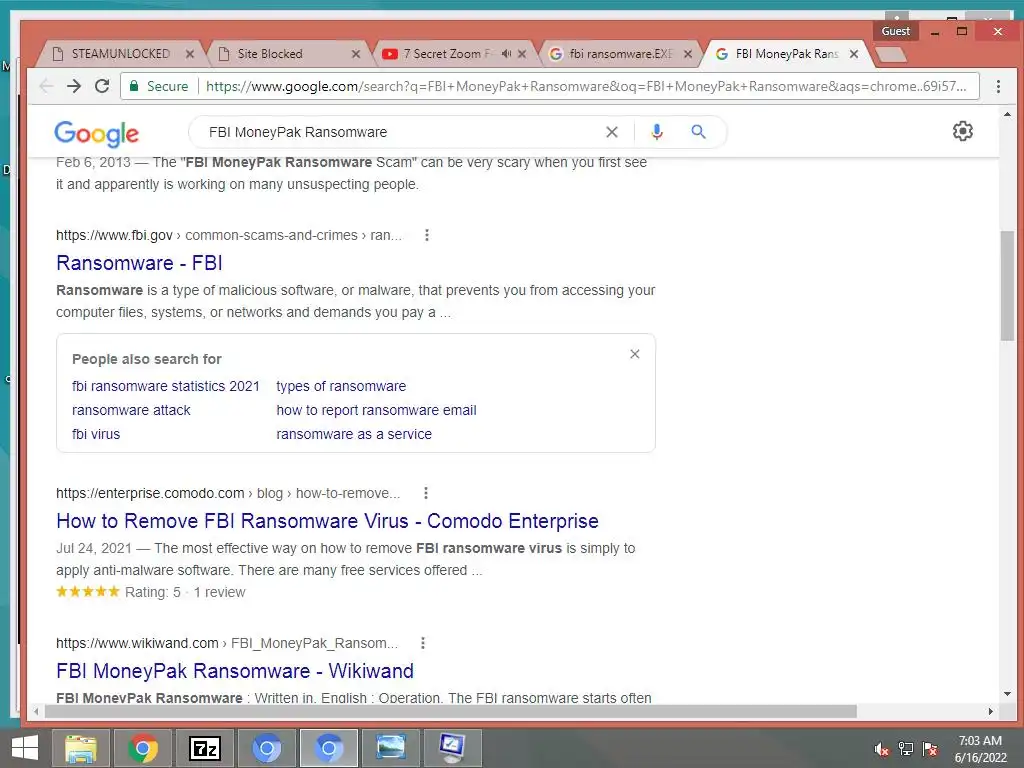This screenshot has height=768, width=1024.
Task: Open the pictures app taskbar icon
Action: (x=391, y=748)
